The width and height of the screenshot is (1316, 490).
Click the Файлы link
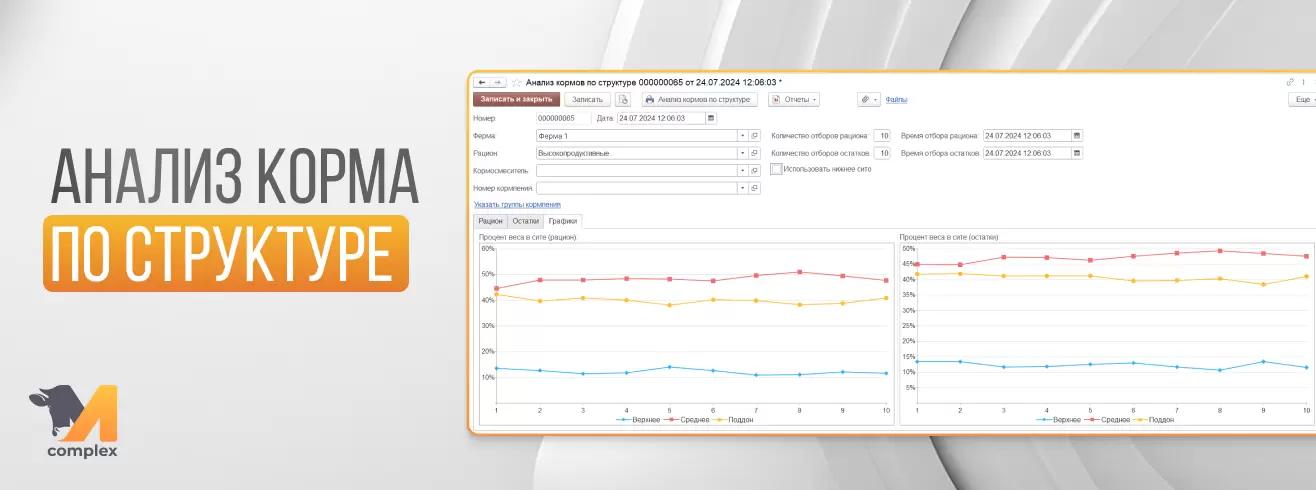897,100
